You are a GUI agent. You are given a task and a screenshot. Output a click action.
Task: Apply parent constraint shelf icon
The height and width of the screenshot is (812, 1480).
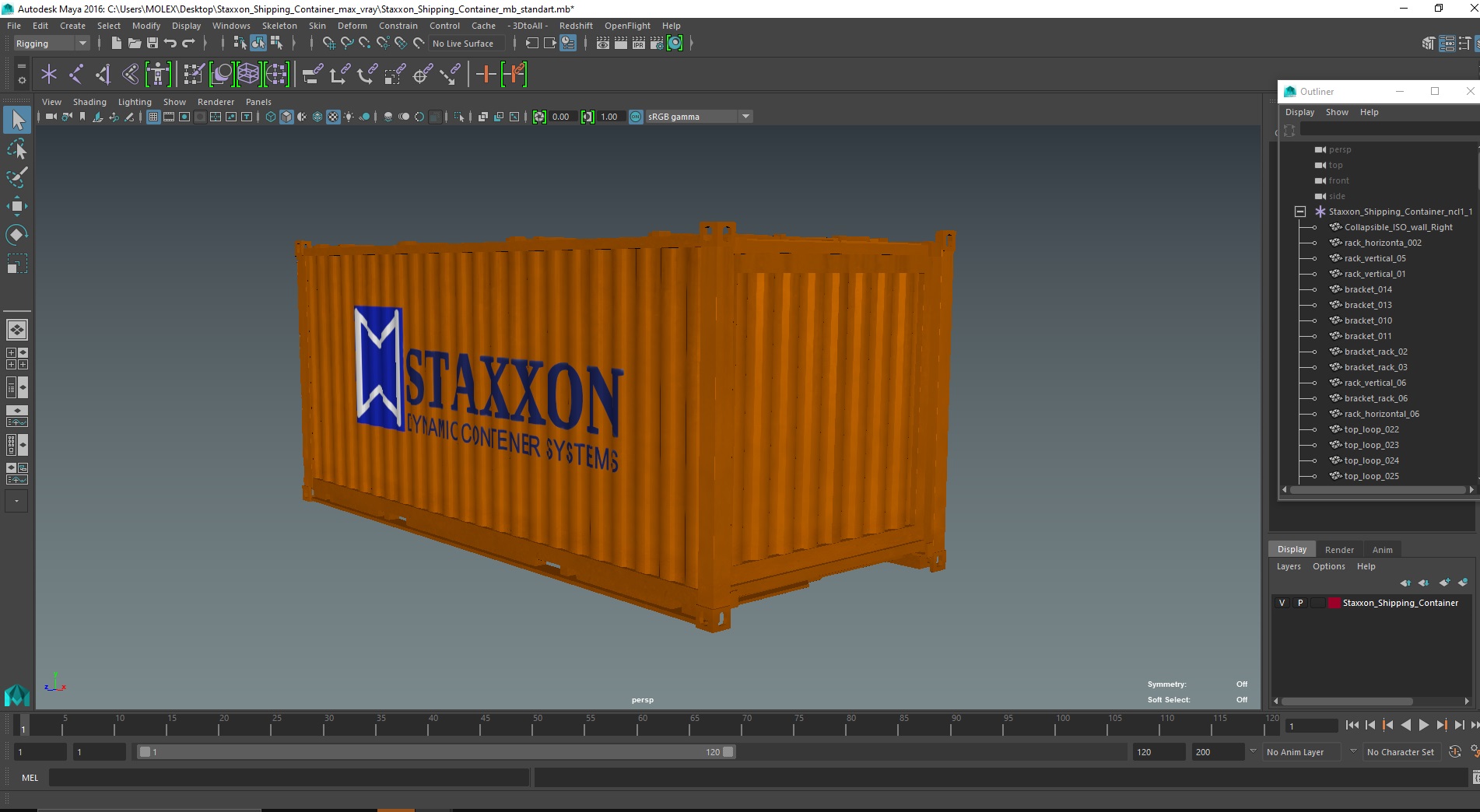tap(312, 75)
